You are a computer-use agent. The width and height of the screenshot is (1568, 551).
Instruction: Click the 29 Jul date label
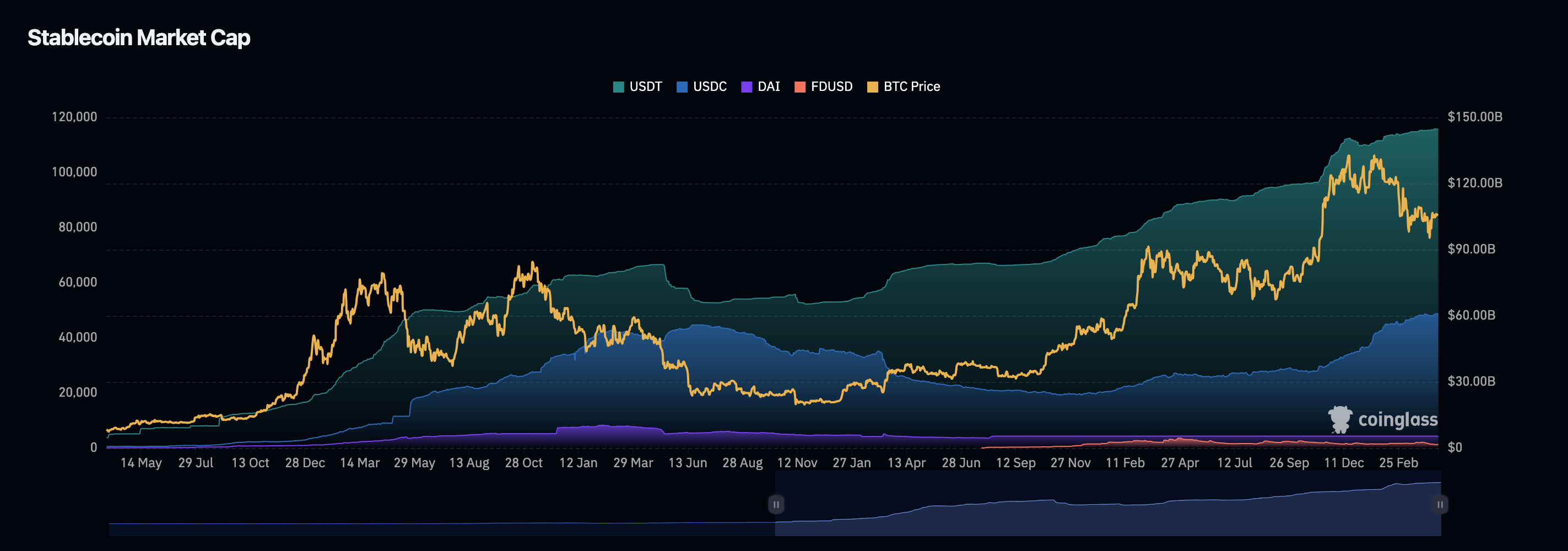196,463
